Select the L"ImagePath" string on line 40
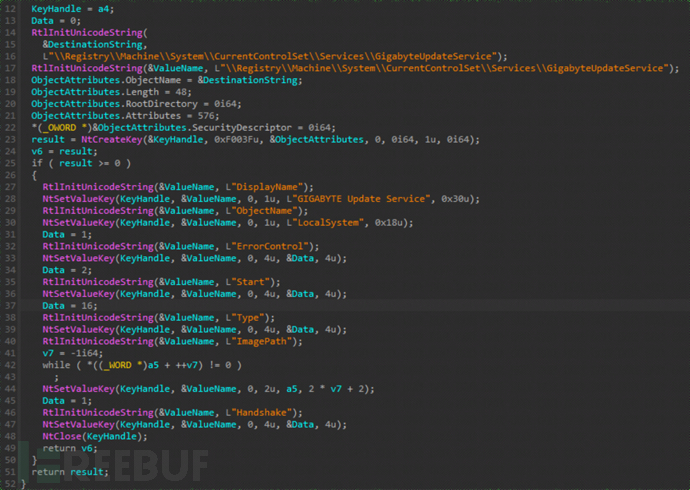This screenshot has width=690, height=490. [x=259, y=341]
